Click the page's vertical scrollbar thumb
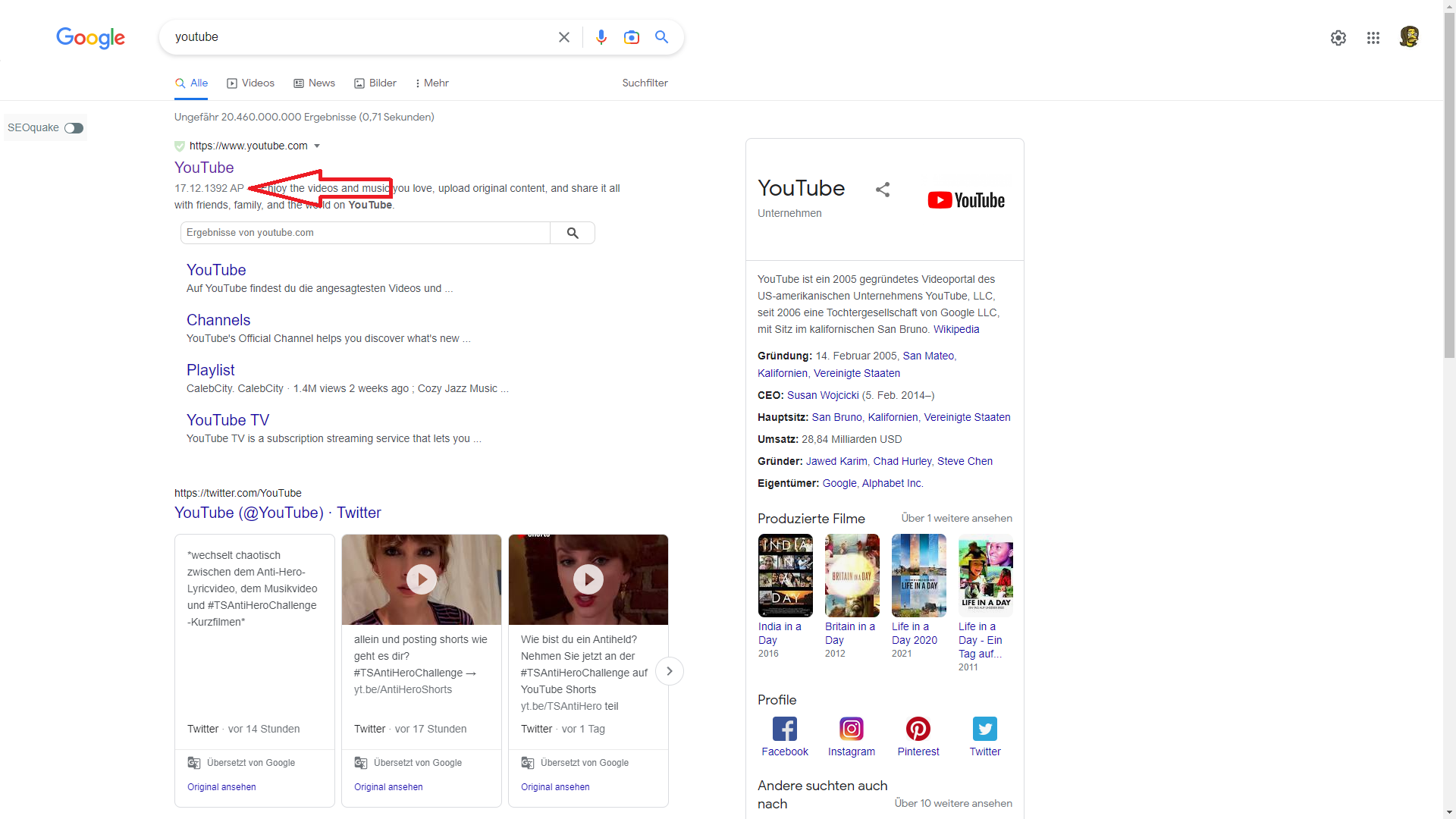Image resolution: width=1456 pixels, height=819 pixels. (1449, 184)
